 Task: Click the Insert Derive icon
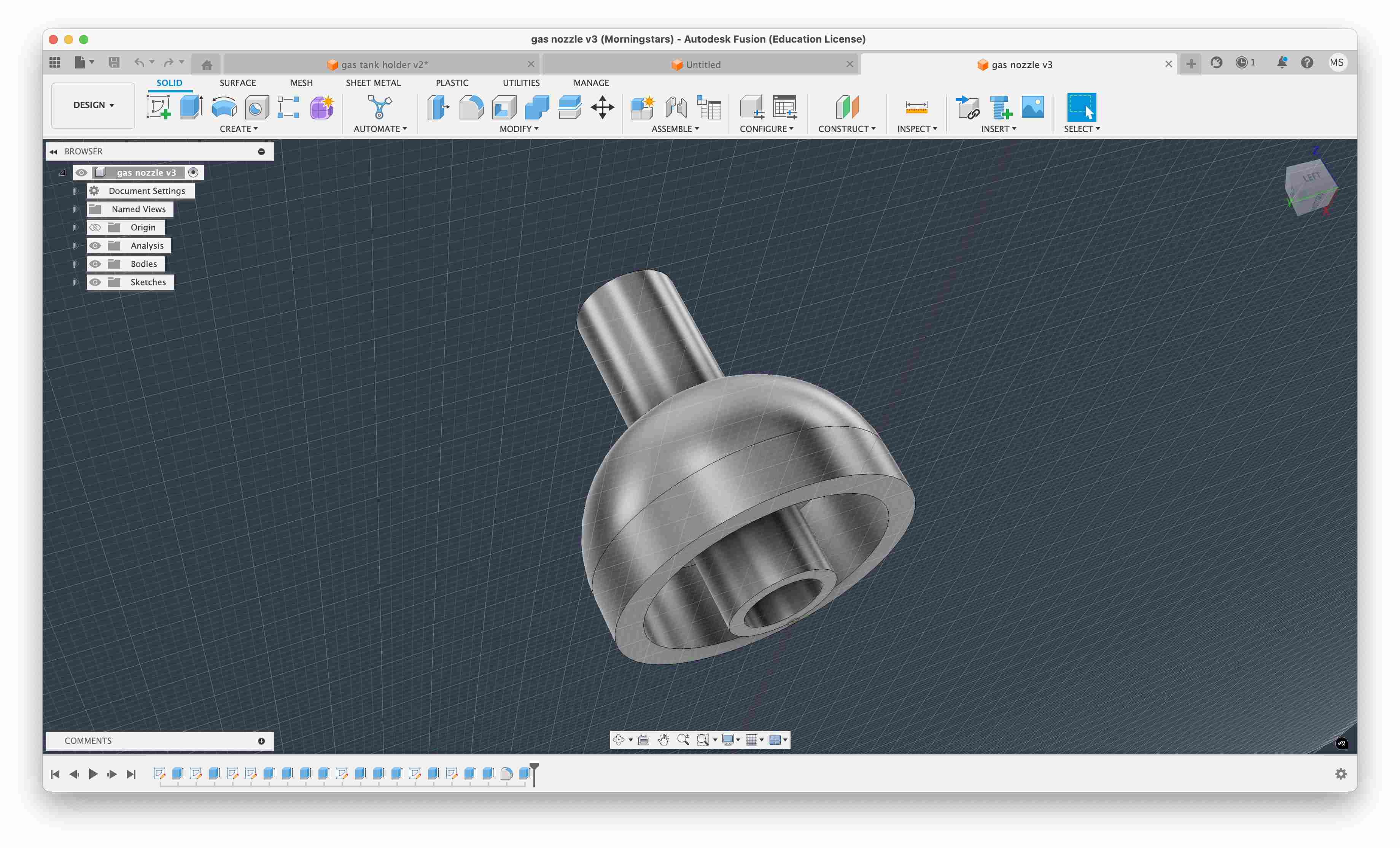(x=967, y=107)
